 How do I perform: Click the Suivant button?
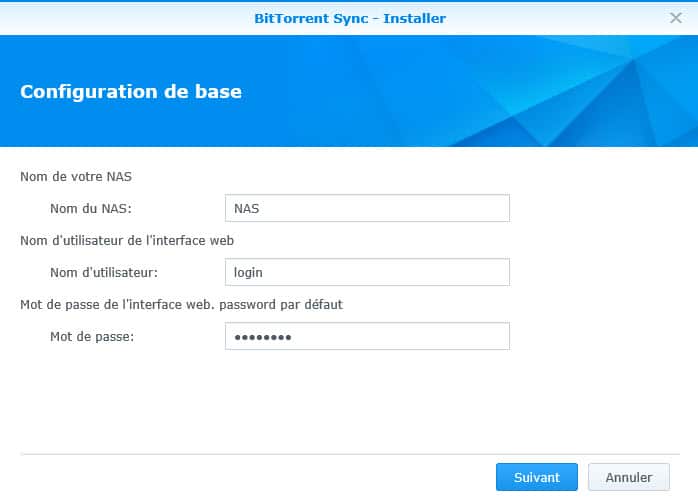[x=536, y=477]
